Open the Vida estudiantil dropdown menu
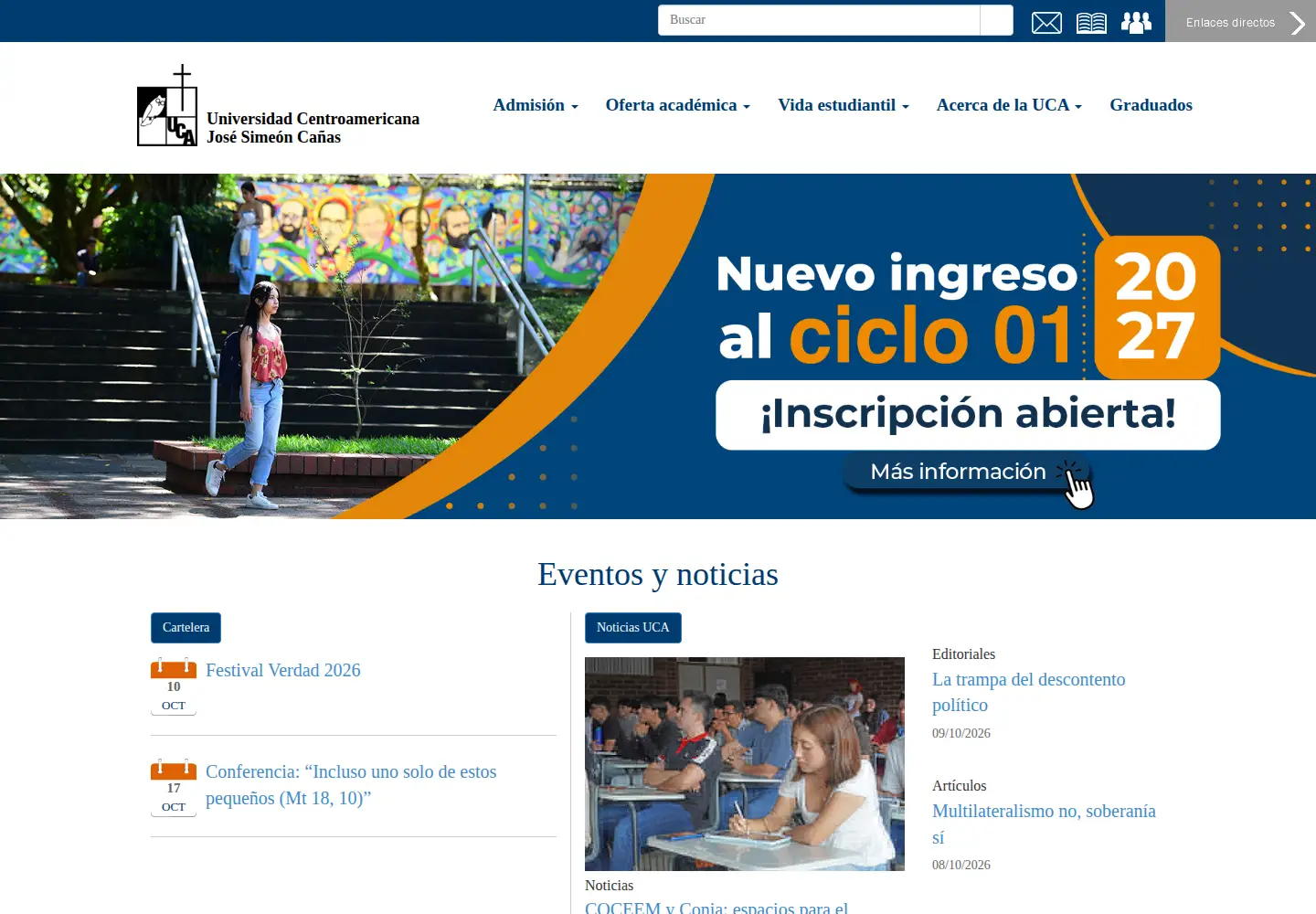Screen dimensions: 1316x914 [844, 105]
